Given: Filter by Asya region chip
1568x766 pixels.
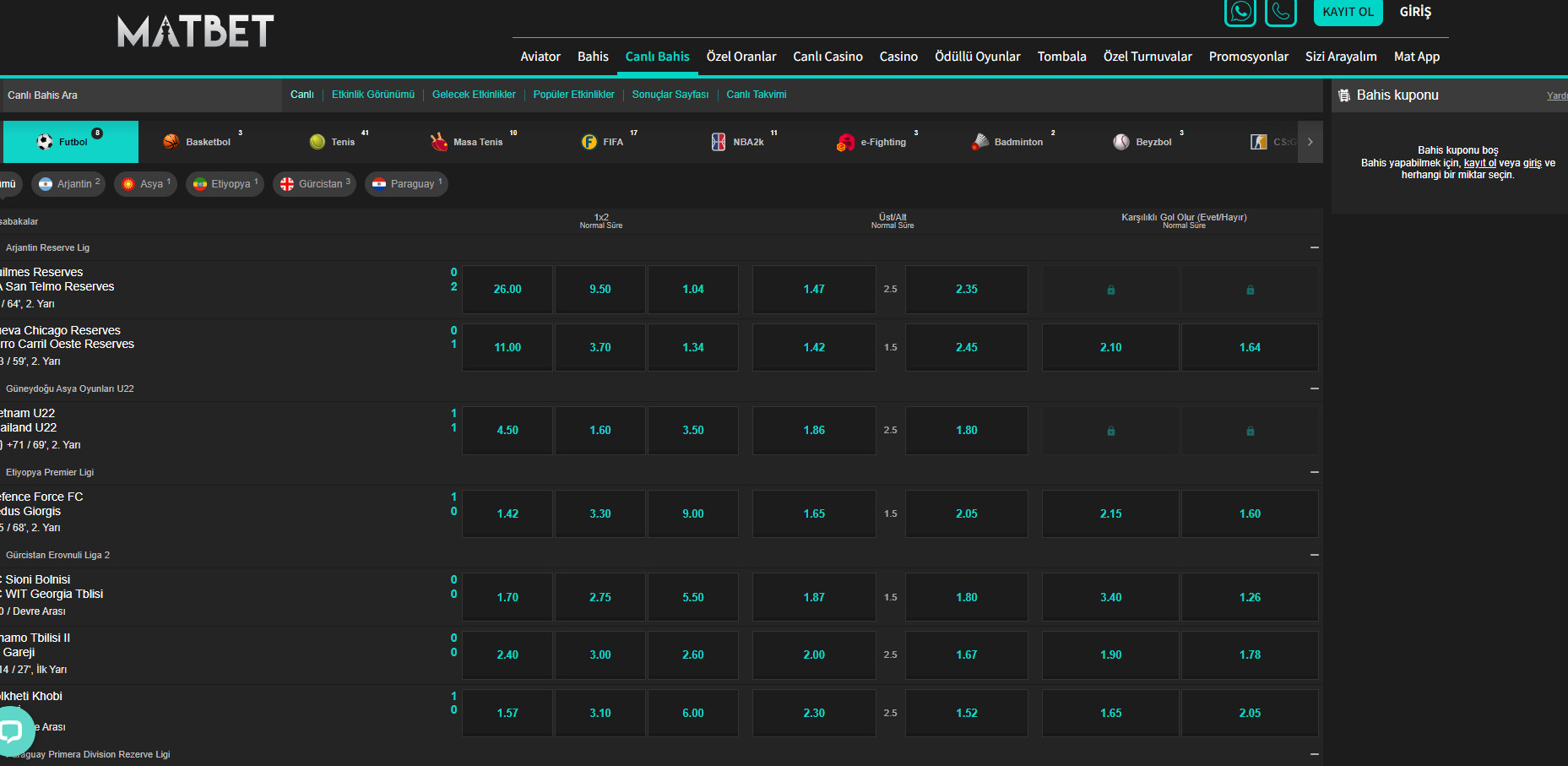Looking at the screenshot, I should [x=146, y=184].
